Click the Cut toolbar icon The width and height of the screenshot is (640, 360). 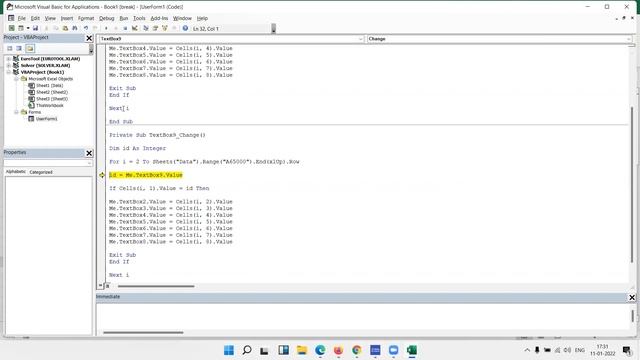46,28
